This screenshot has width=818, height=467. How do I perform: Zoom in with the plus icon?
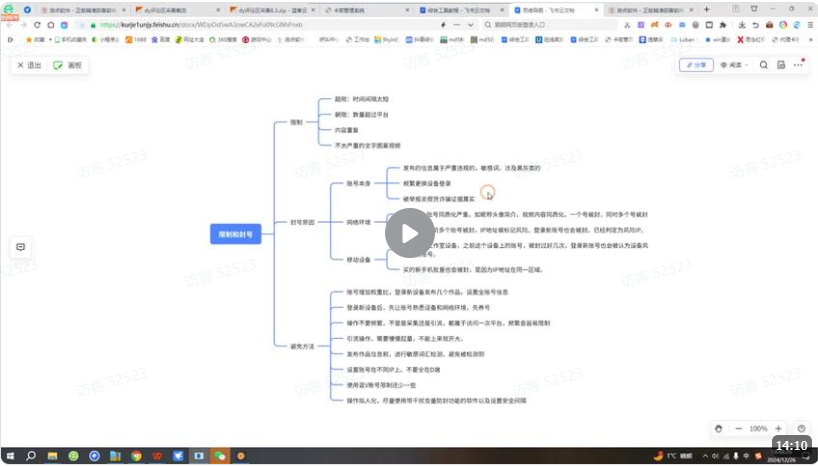pyautogui.click(x=778, y=428)
